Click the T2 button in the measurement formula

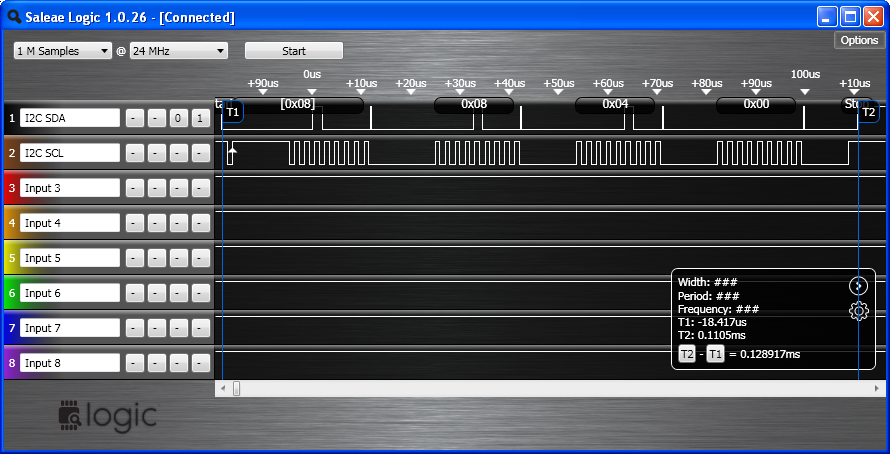pos(687,354)
